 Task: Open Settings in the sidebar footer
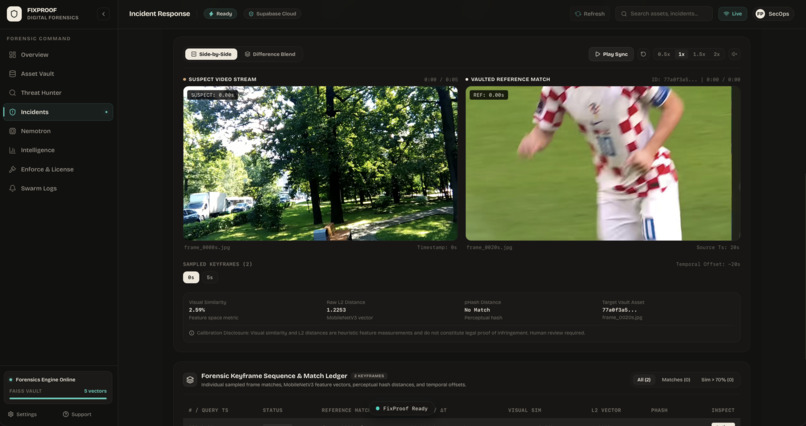click(x=22, y=414)
